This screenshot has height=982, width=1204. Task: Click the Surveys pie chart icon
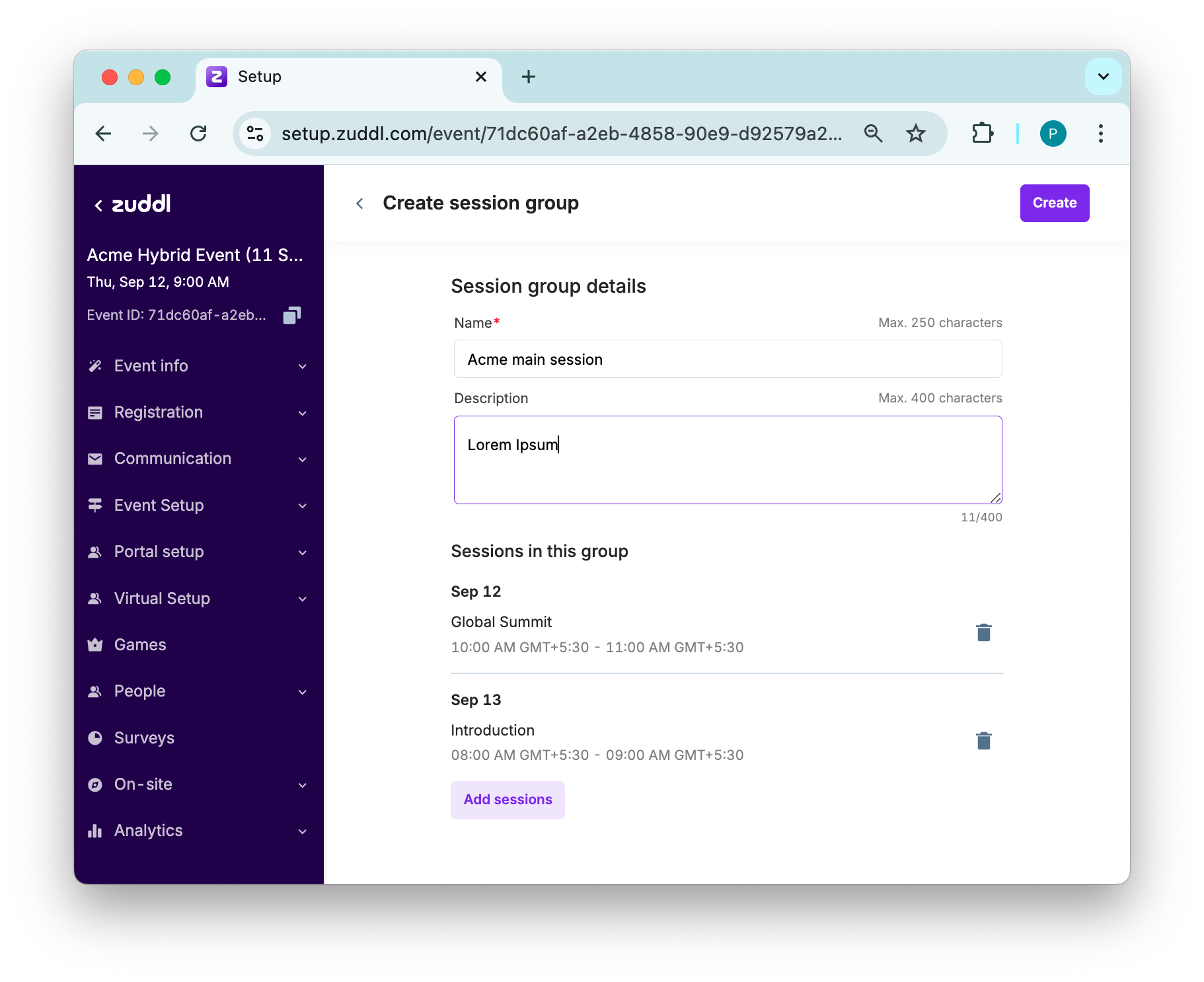(x=95, y=737)
